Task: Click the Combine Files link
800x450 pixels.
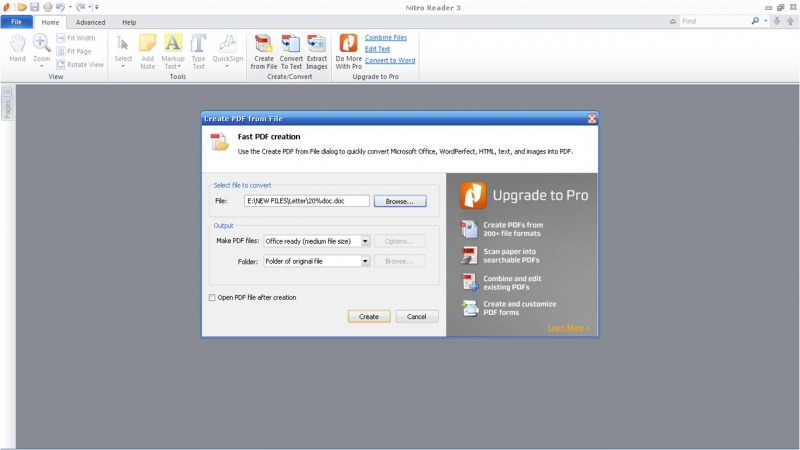Action: click(x=385, y=37)
